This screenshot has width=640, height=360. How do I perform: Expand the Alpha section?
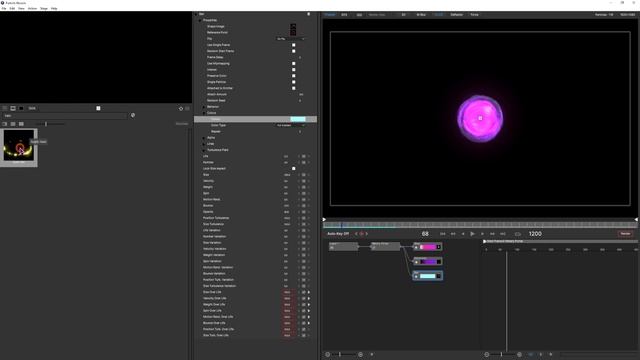pos(204,138)
